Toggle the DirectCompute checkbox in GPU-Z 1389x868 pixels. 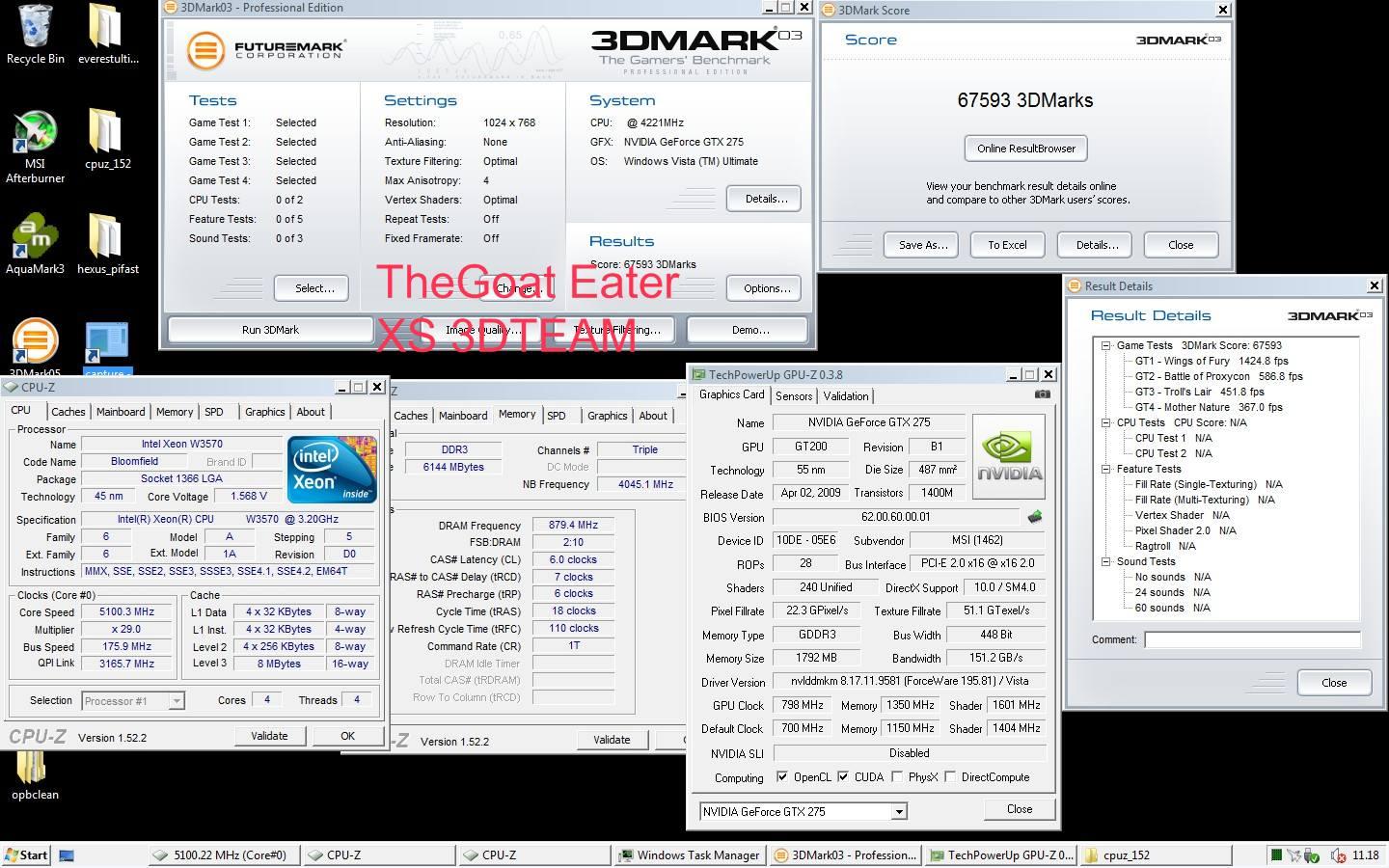[x=950, y=776]
